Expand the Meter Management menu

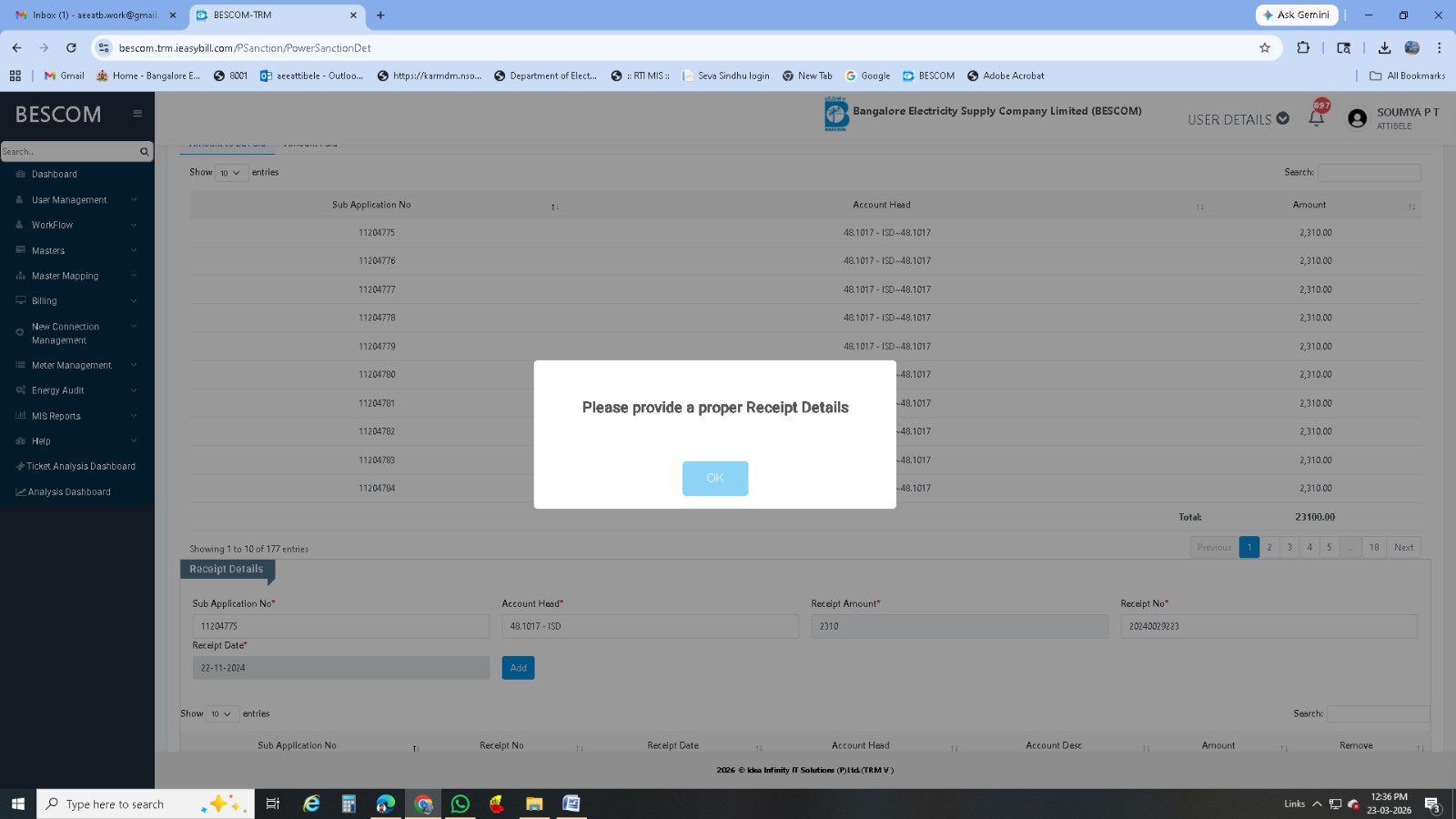(x=76, y=365)
